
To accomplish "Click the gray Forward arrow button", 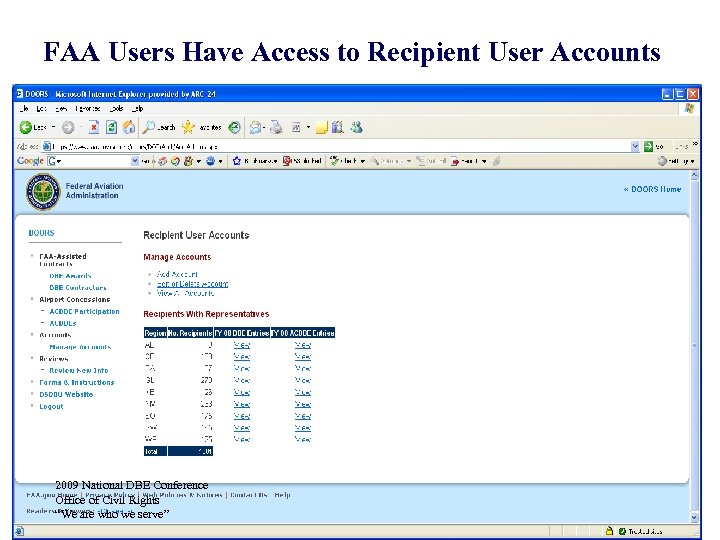I will [x=68, y=127].
